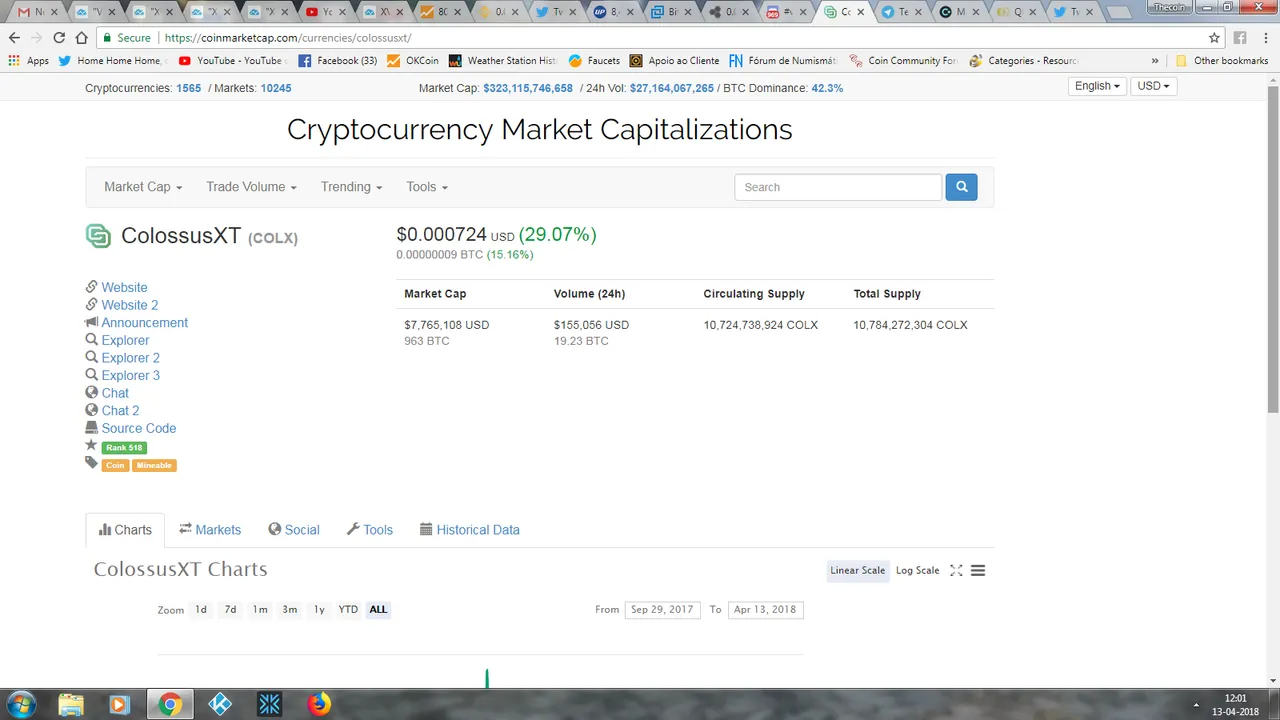The width and height of the screenshot is (1280, 720).
Task: Select Linear Scale chart option
Action: coord(858,570)
